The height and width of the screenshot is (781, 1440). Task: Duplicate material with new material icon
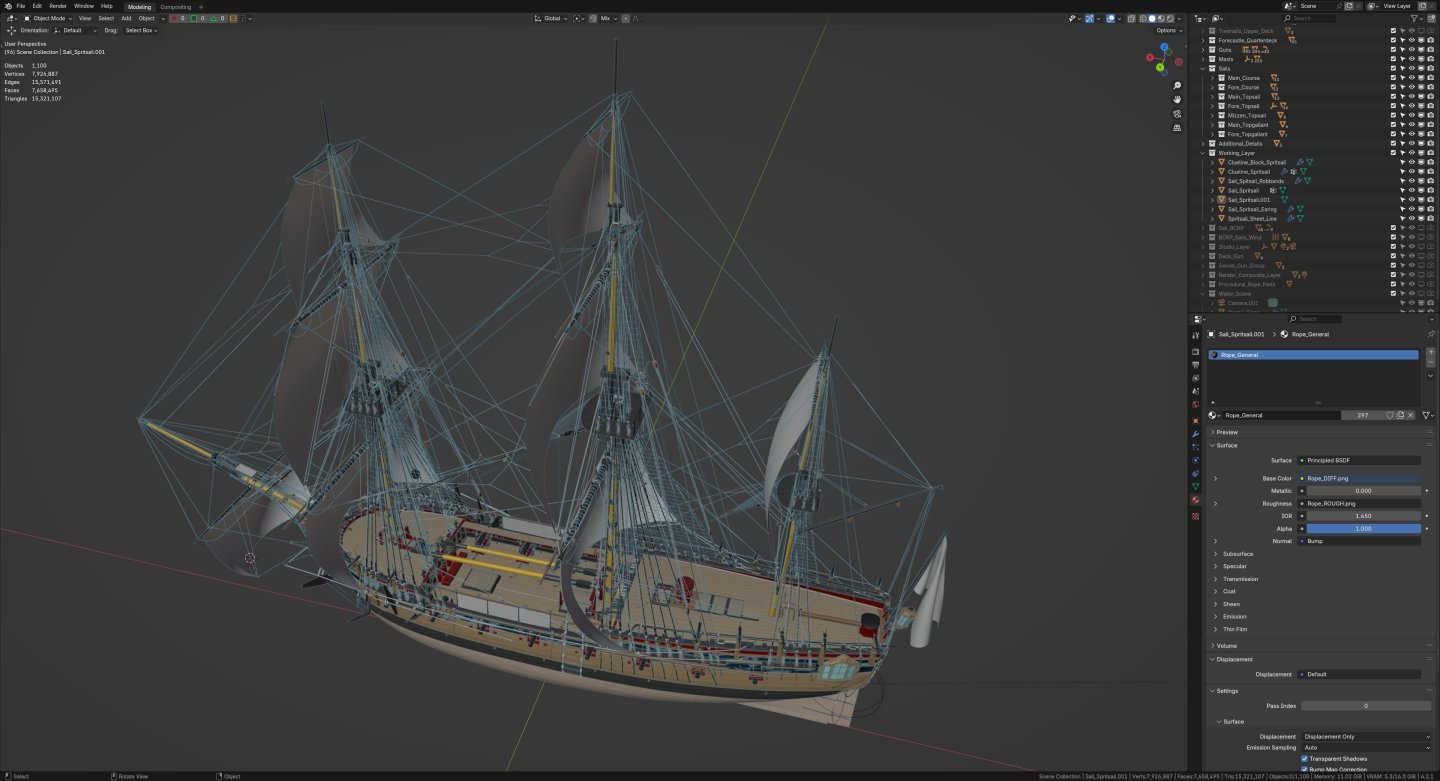coord(1399,415)
